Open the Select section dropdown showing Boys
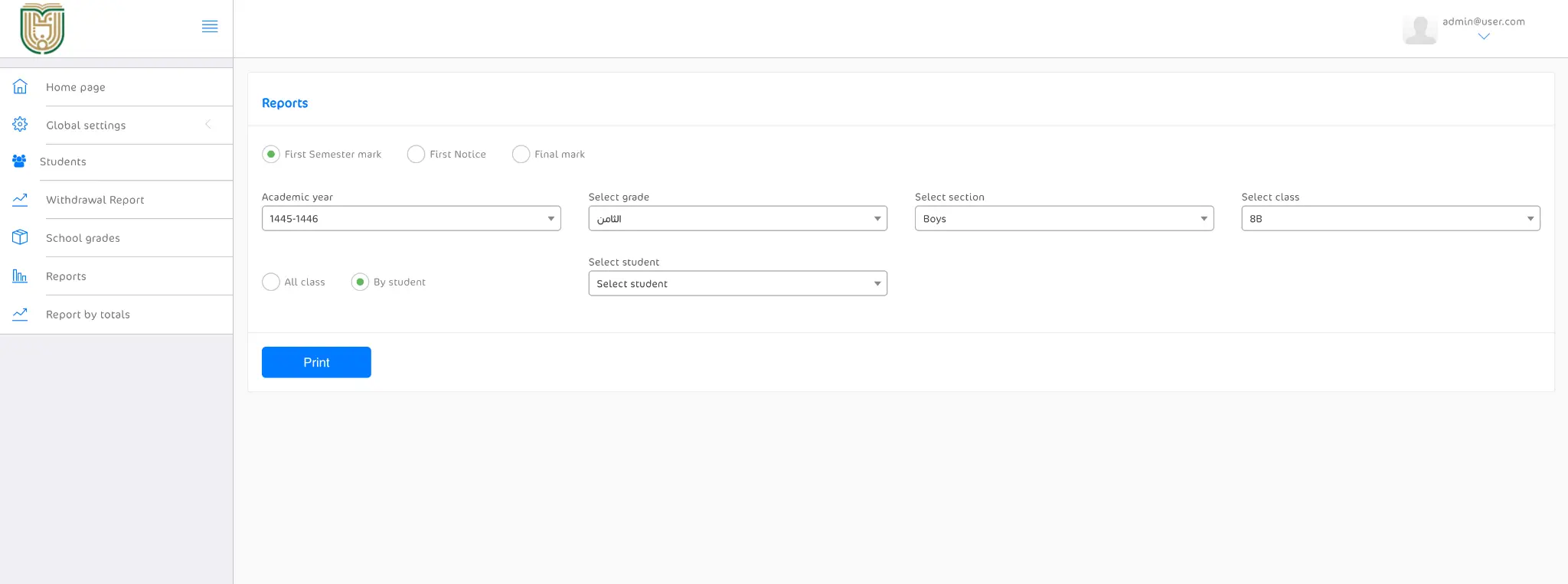 click(1063, 219)
